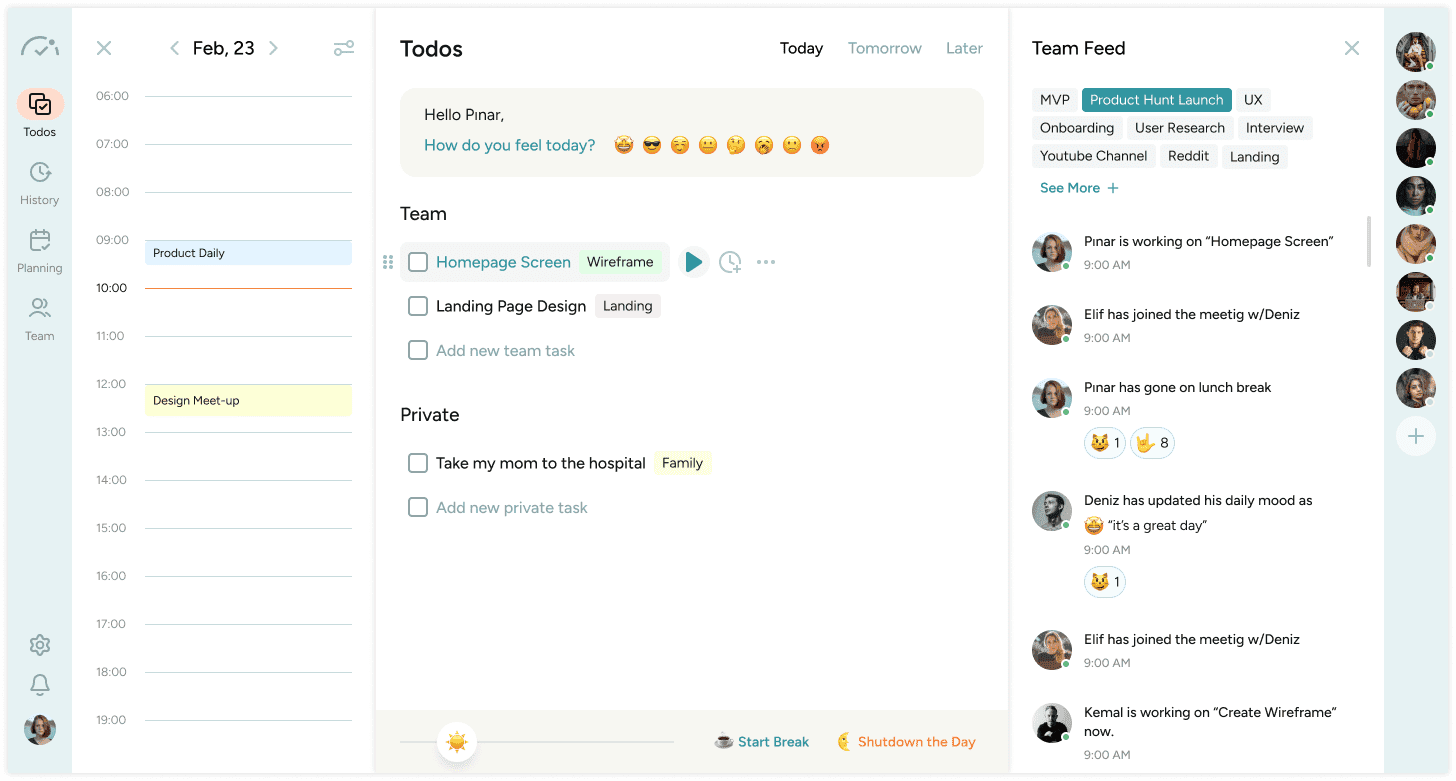1456x781 pixels.
Task: Select the yawning mood emoji
Action: (764, 145)
